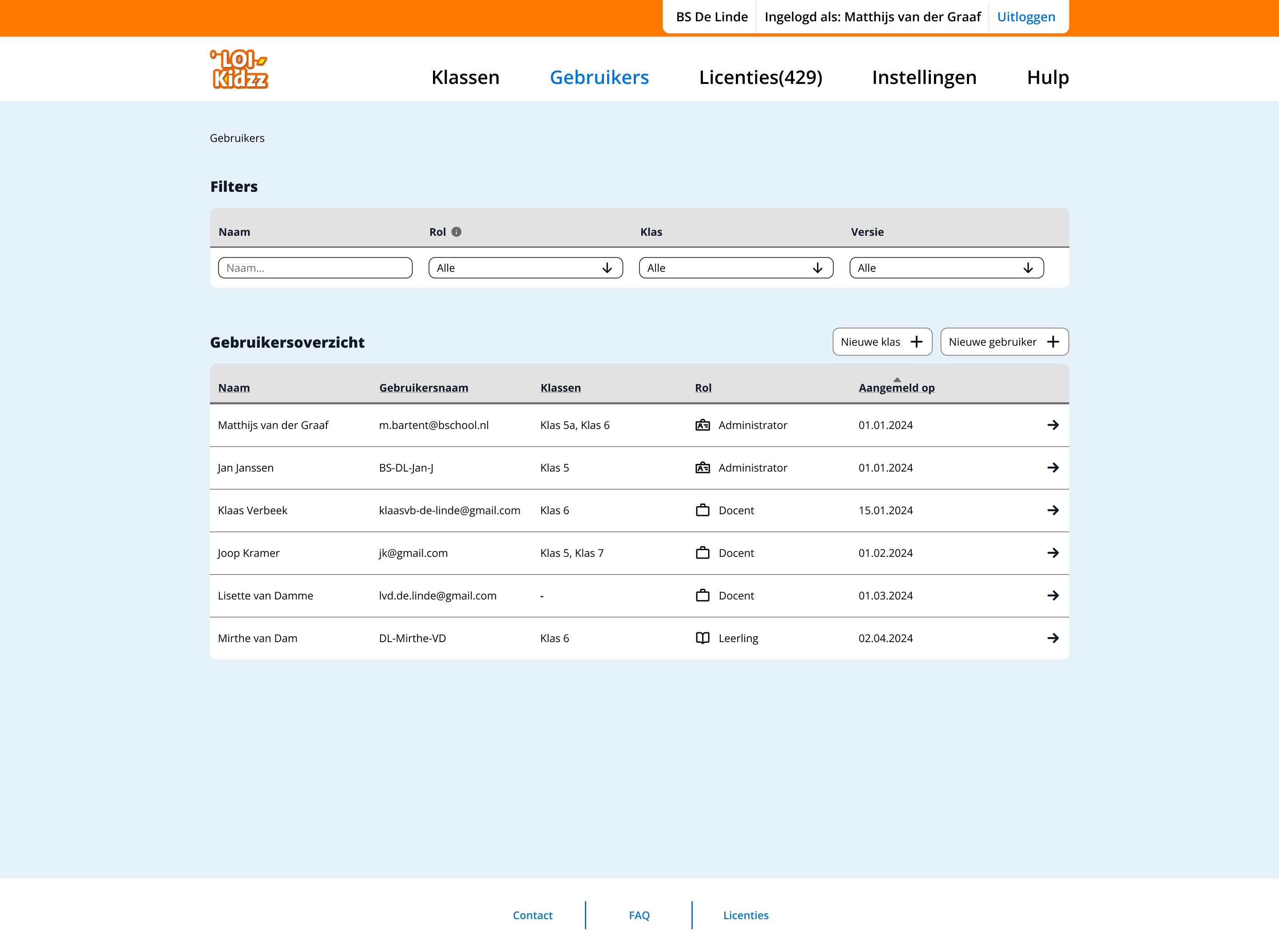Open Joop Kramer row arrow
Image resolution: width=1279 pixels, height=952 pixels.
(x=1053, y=553)
